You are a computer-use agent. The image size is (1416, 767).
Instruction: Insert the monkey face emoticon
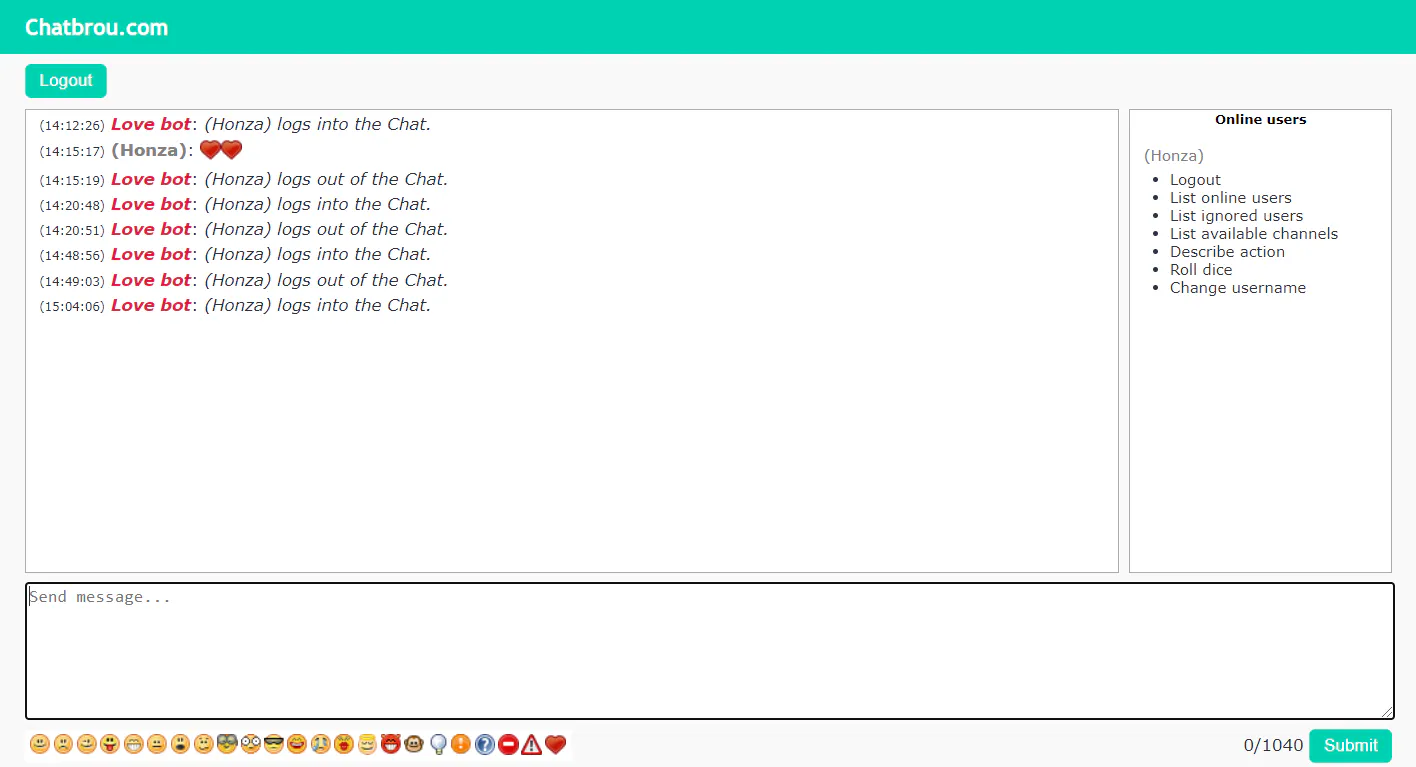point(414,744)
